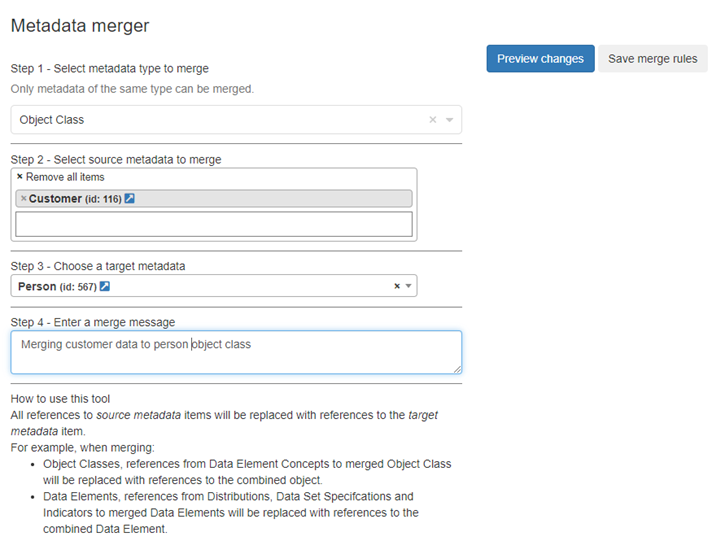
Task: Expand the target metadata dropdown arrow
Action: tap(408, 287)
